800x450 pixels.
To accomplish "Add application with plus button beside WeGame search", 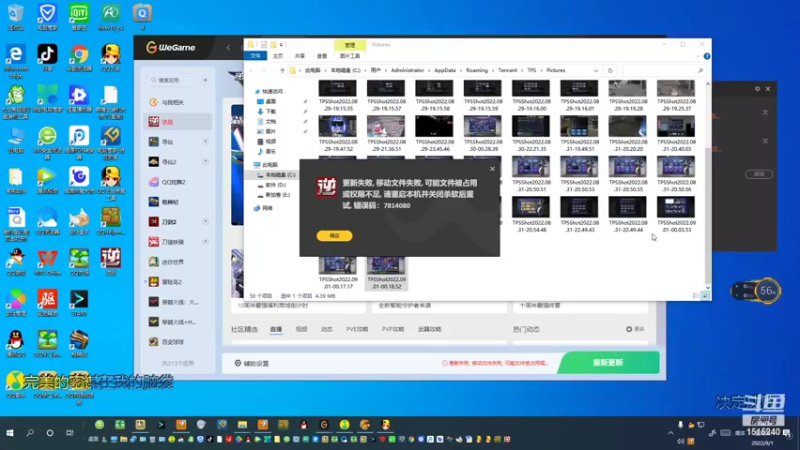I will coord(205,80).
